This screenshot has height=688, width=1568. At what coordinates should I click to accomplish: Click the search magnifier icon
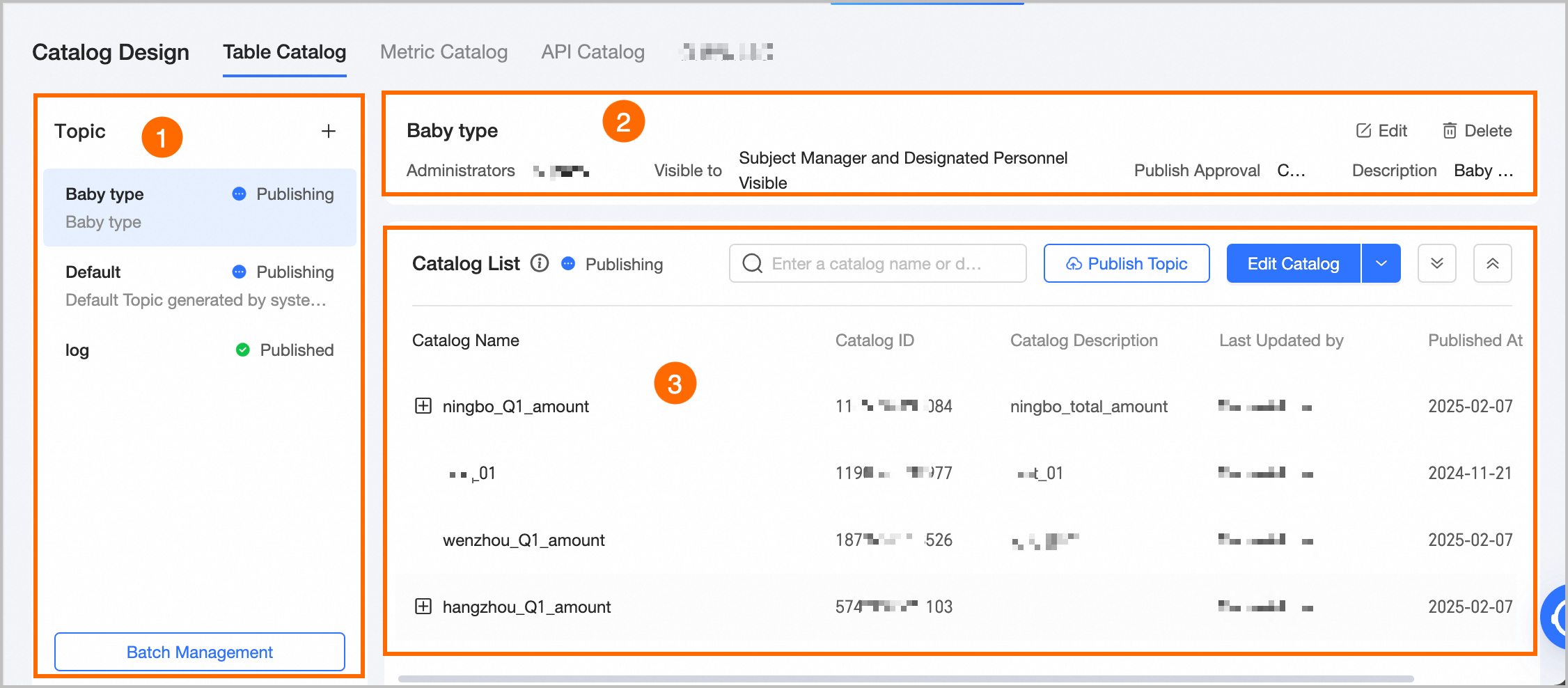coord(752,263)
